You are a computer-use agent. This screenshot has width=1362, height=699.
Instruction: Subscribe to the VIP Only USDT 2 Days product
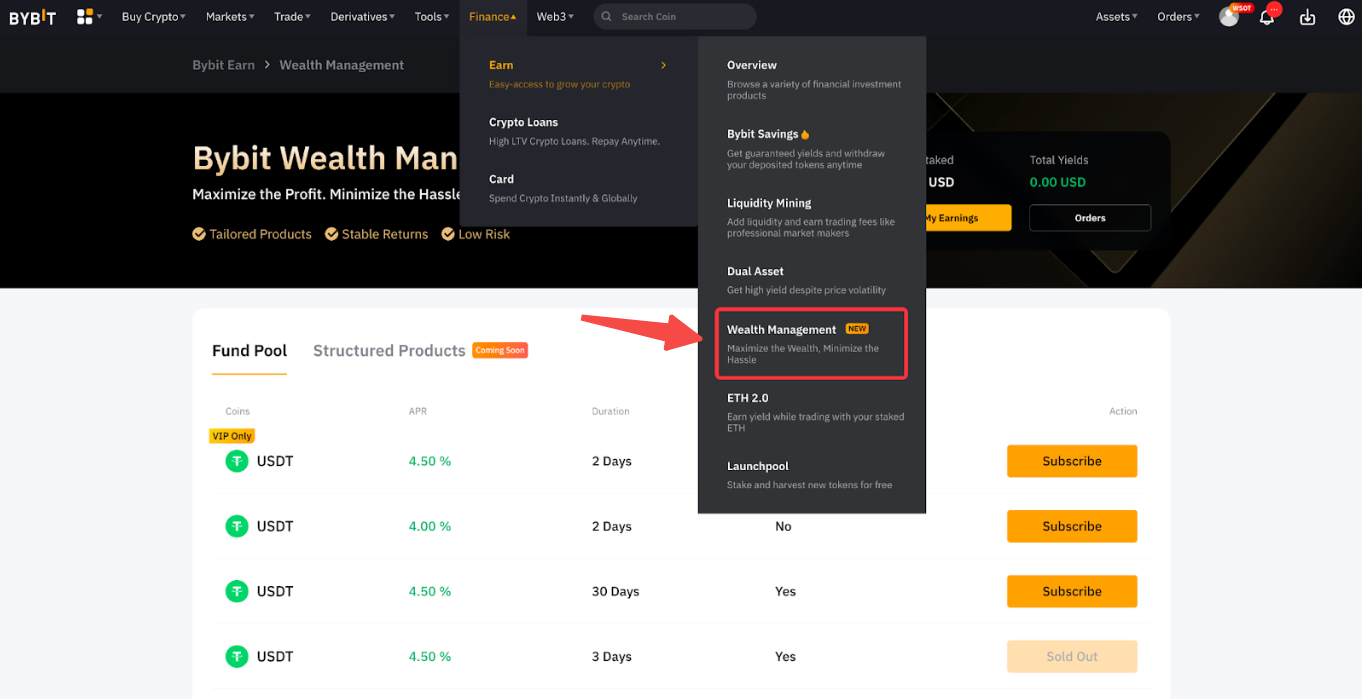pos(1072,461)
